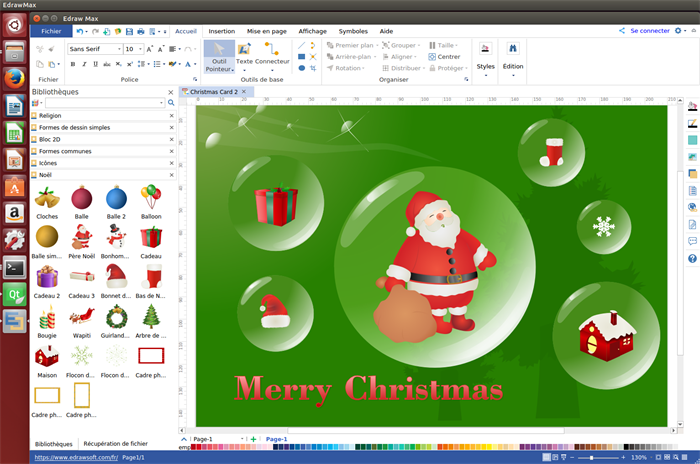
Task: Select the Connecteur tool
Action: (x=272, y=57)
